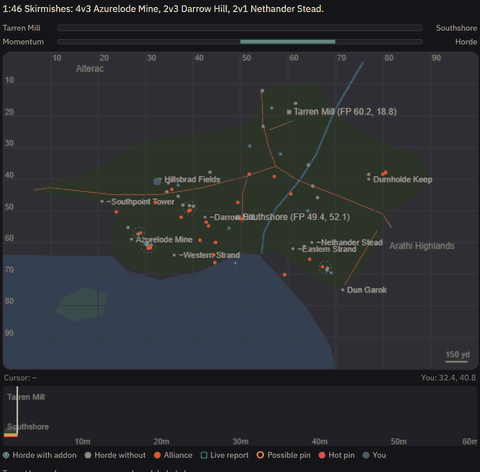Select the pulsing skirmish ring at Azurelode Mine
This screenshot has height=472, width=480.
pyautogui.click(x=148, y=247)
